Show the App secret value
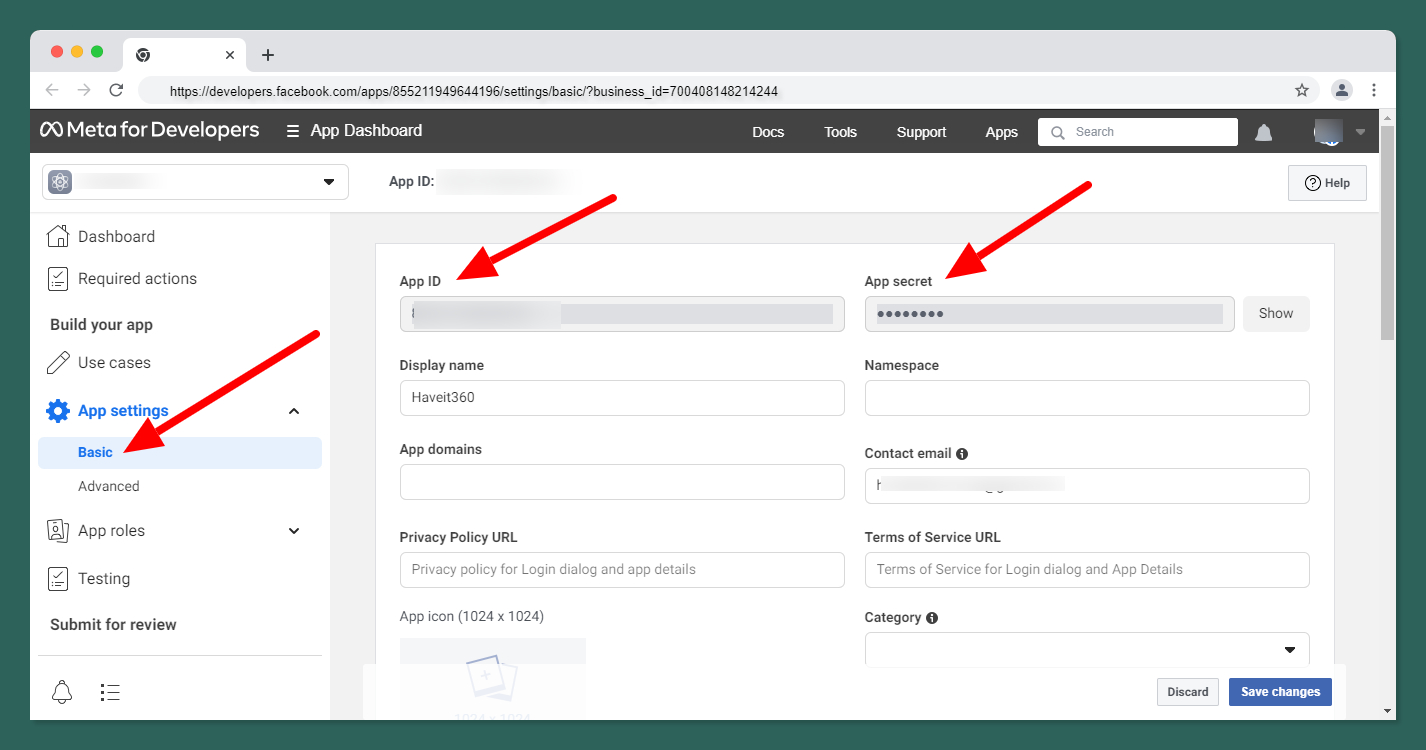 tap(1275, 313)
